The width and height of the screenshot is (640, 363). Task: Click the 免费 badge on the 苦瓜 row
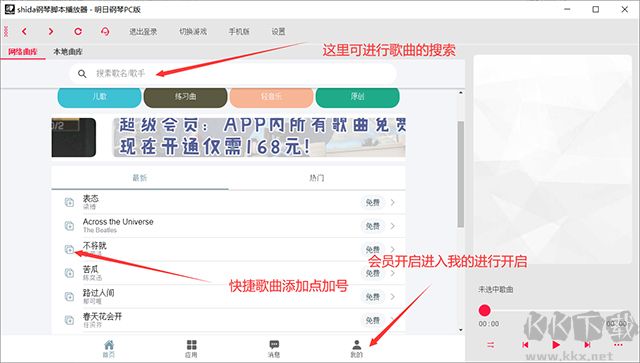click(x=373, y=273)
